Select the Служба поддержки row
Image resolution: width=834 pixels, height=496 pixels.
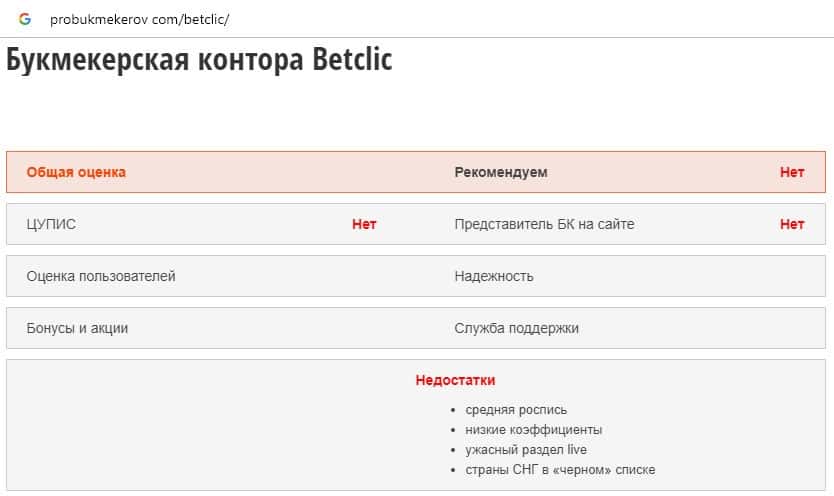tap(516, 328)
